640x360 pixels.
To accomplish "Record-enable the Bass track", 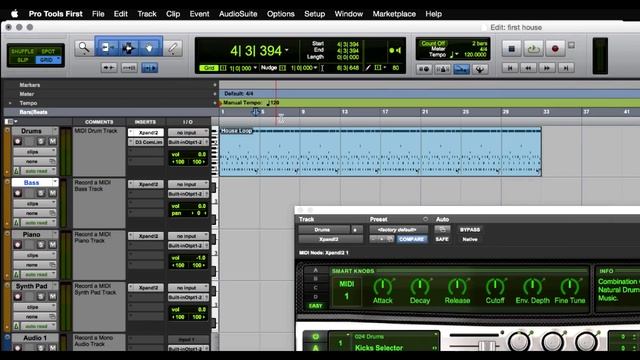I will [18, 193].
